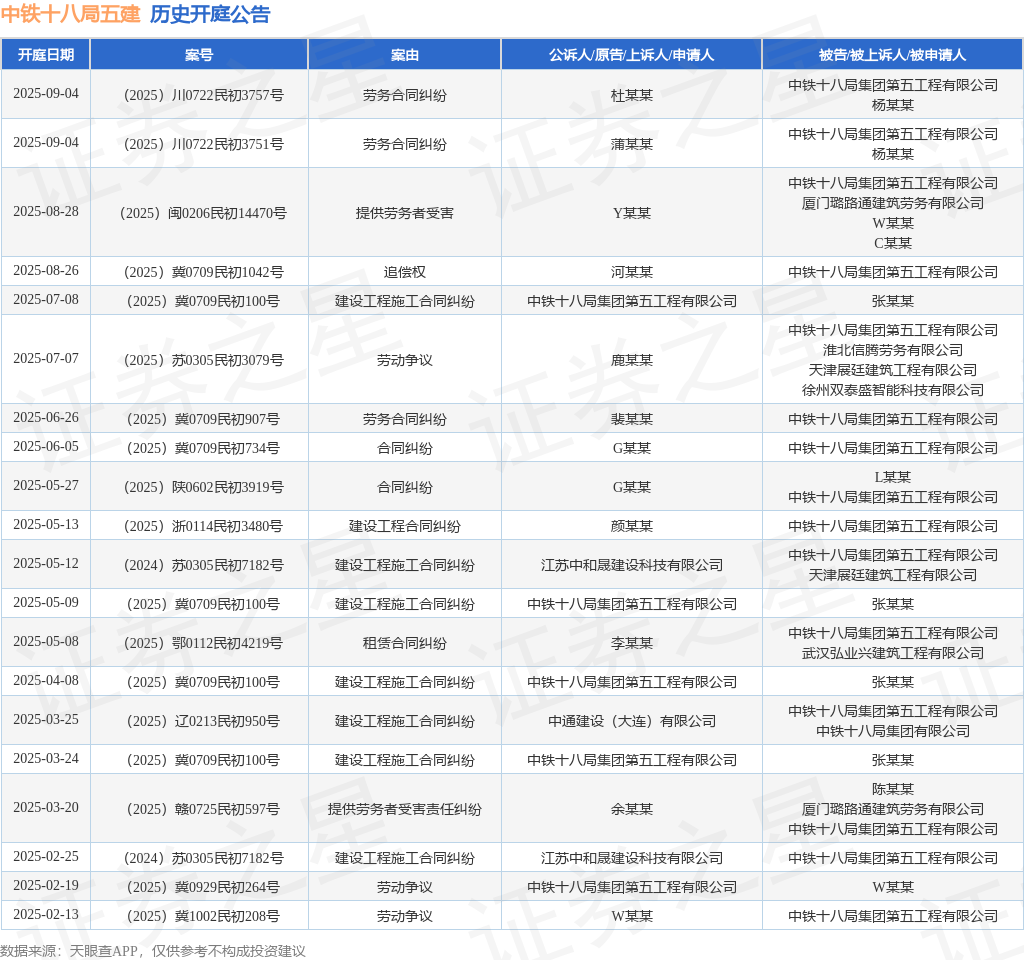The width and height of the screenshot is (1024, 960).
Task: Click defendant 陈某某
Action: pyautogui.click(x=893, y=789)
